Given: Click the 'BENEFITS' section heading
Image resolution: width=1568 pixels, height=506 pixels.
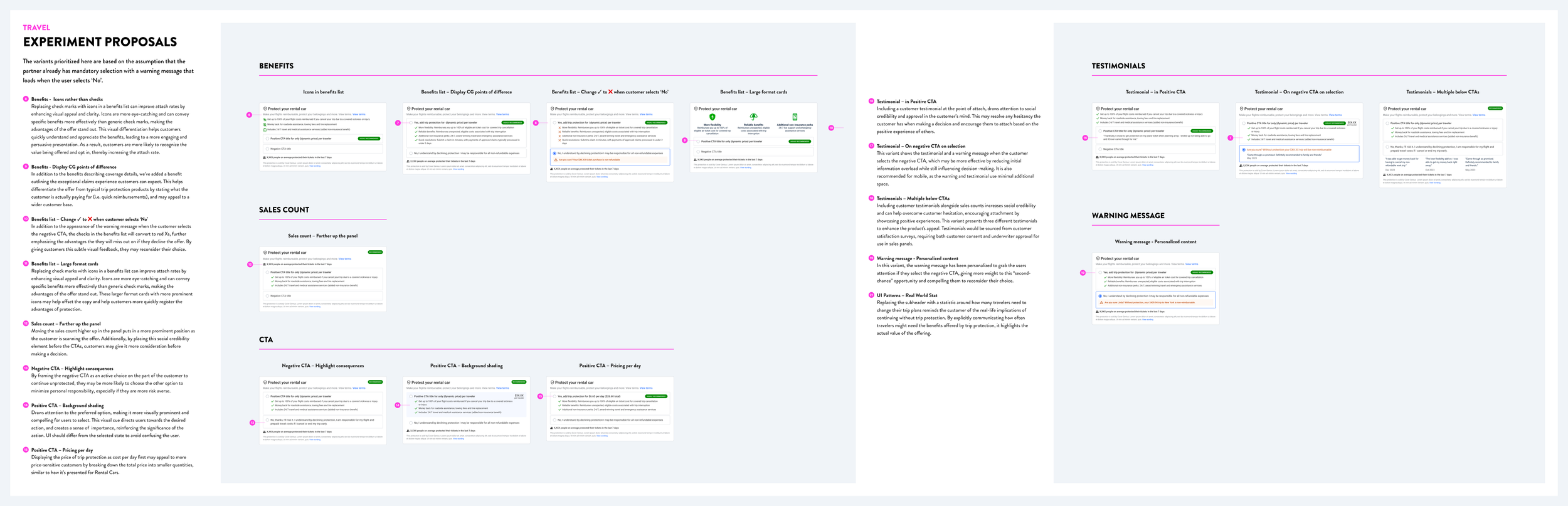Looking at the screenshot, I should pyautogui.click(x=277, y=66).
